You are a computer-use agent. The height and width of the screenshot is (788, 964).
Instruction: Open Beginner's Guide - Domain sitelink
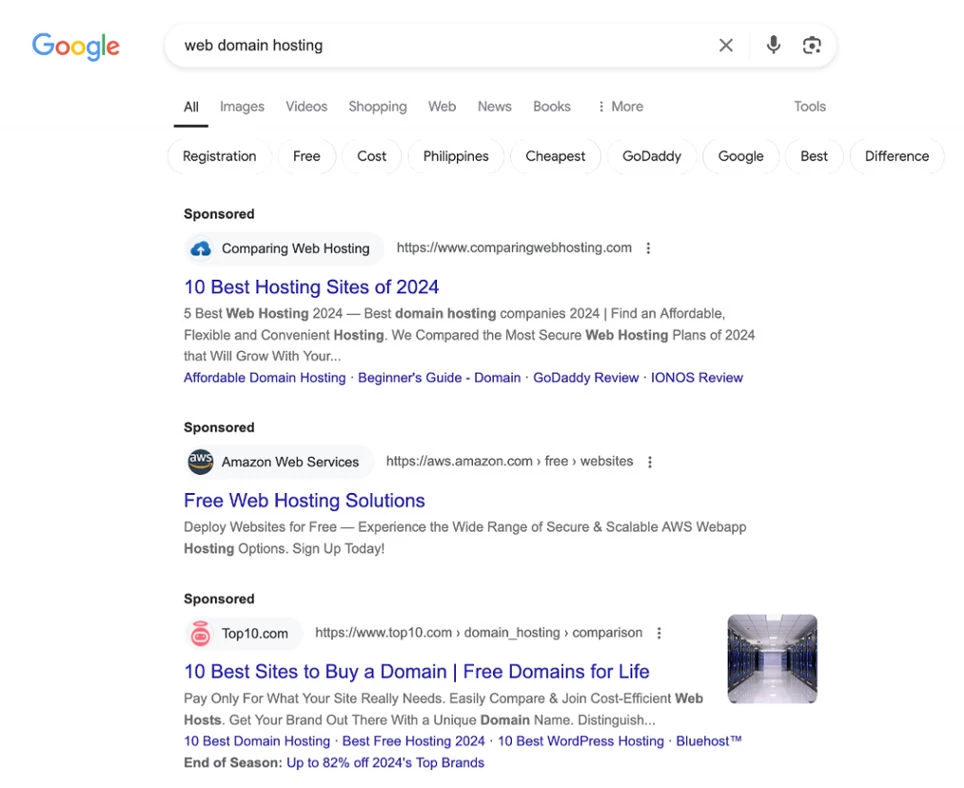(x=439, y=378)
